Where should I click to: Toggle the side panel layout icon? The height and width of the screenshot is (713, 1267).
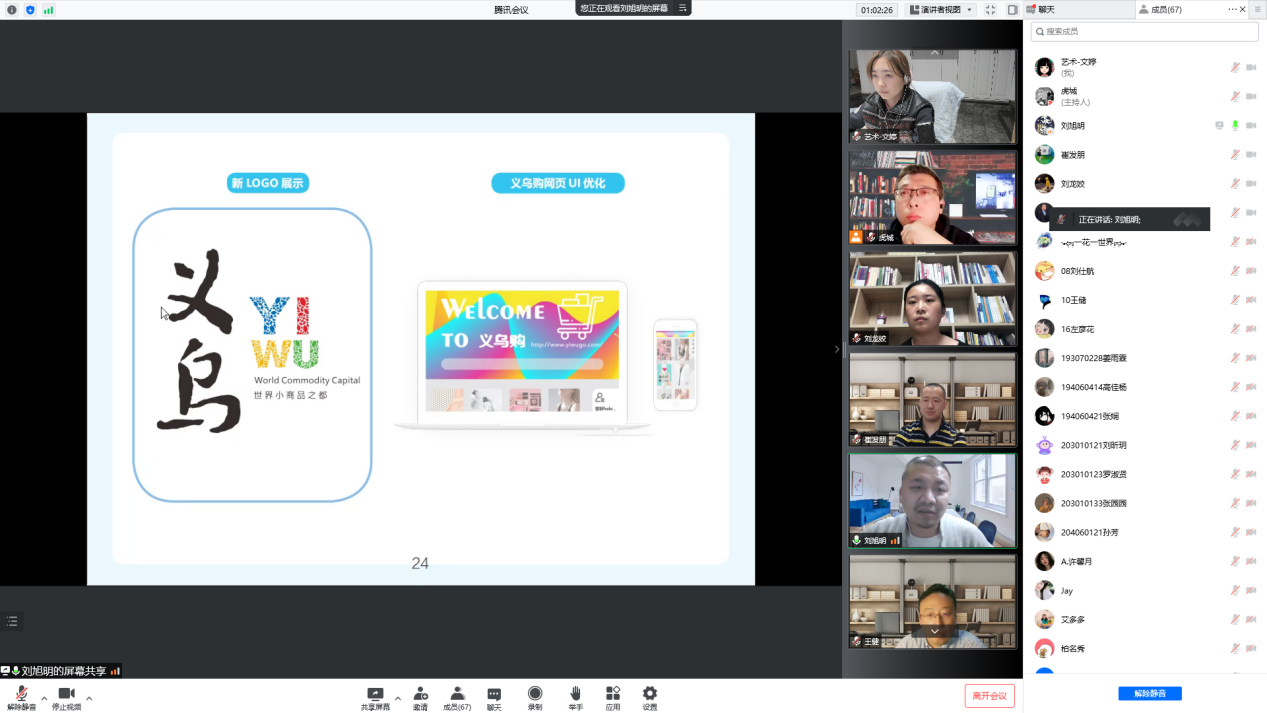1012,9
